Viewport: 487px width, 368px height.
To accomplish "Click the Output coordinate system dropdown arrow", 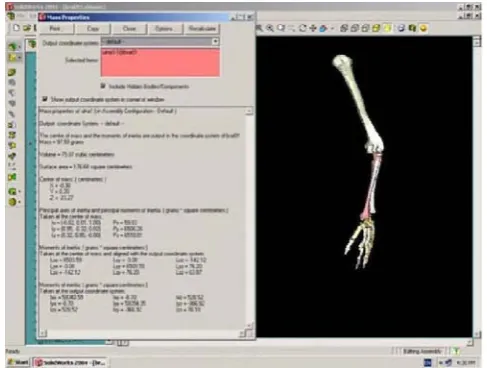I will (x=215, y=42).
